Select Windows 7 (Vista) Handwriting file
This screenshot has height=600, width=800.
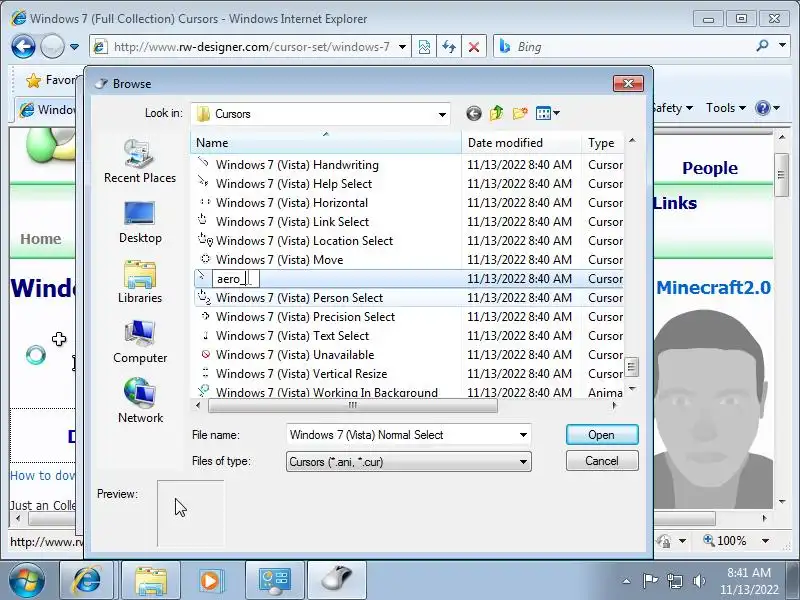click(x=297, y=165)
